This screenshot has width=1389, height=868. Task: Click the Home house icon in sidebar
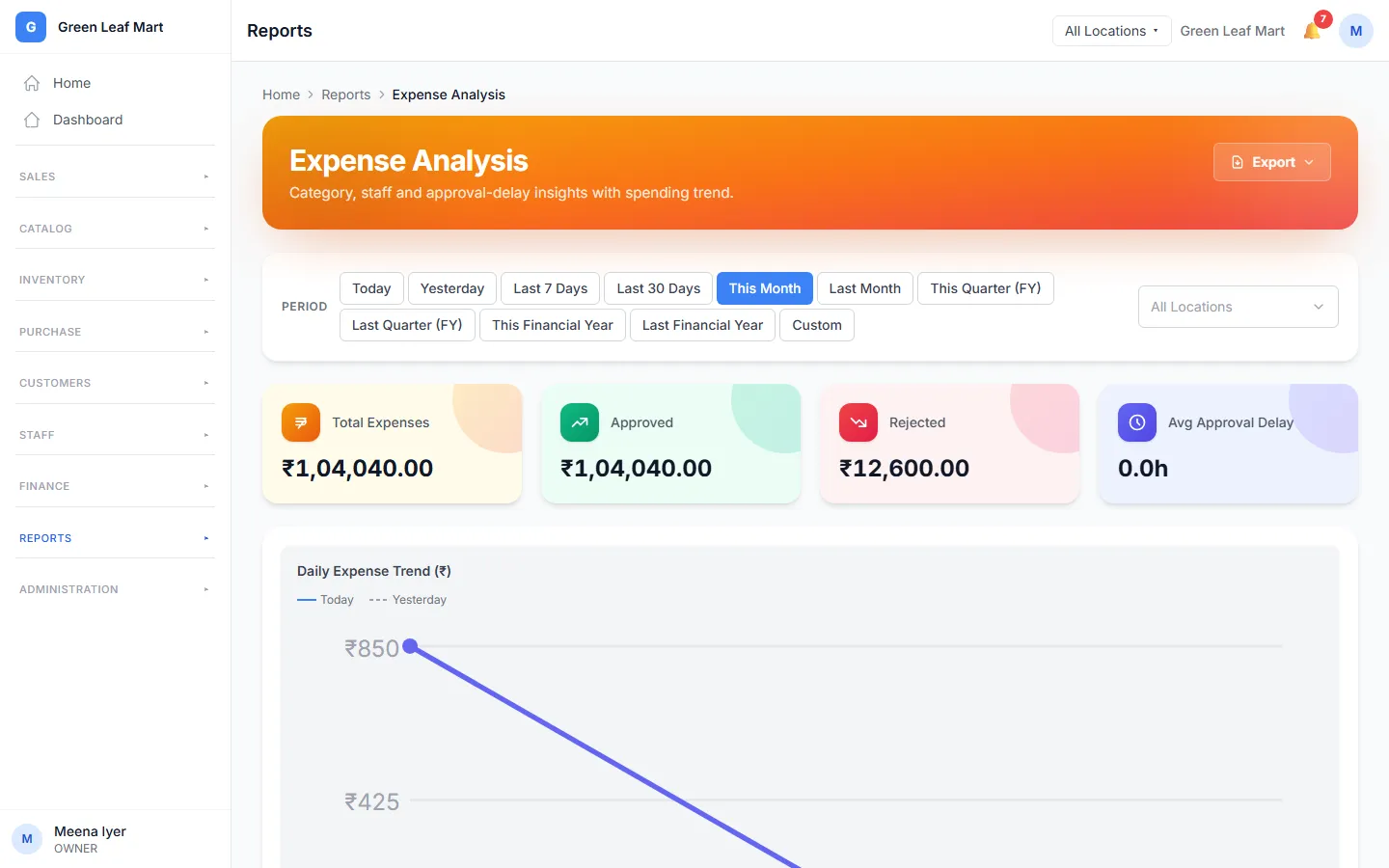coord(32,83)
